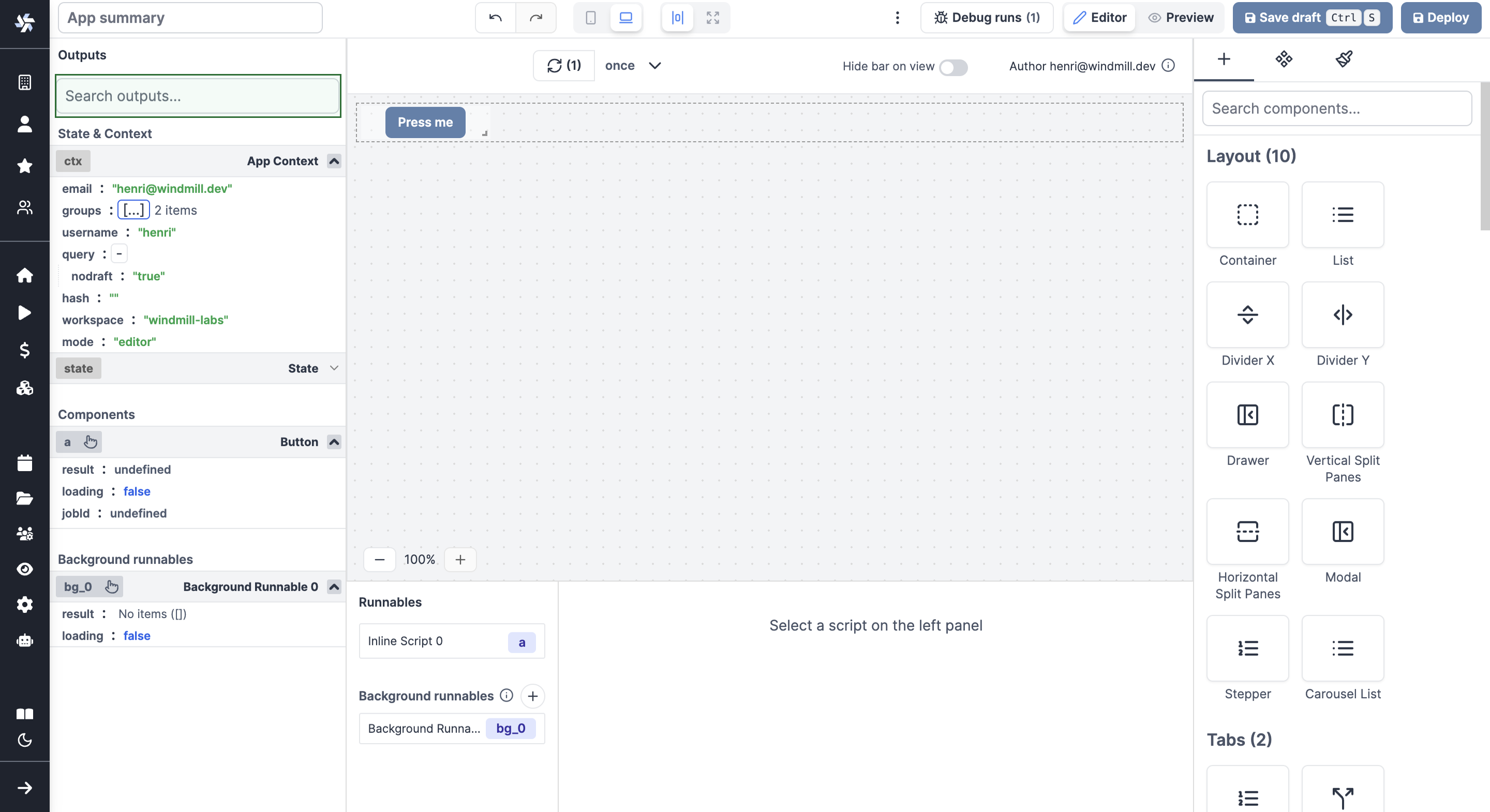
Task: Expand the Button component section
Action: coord(333,441)
